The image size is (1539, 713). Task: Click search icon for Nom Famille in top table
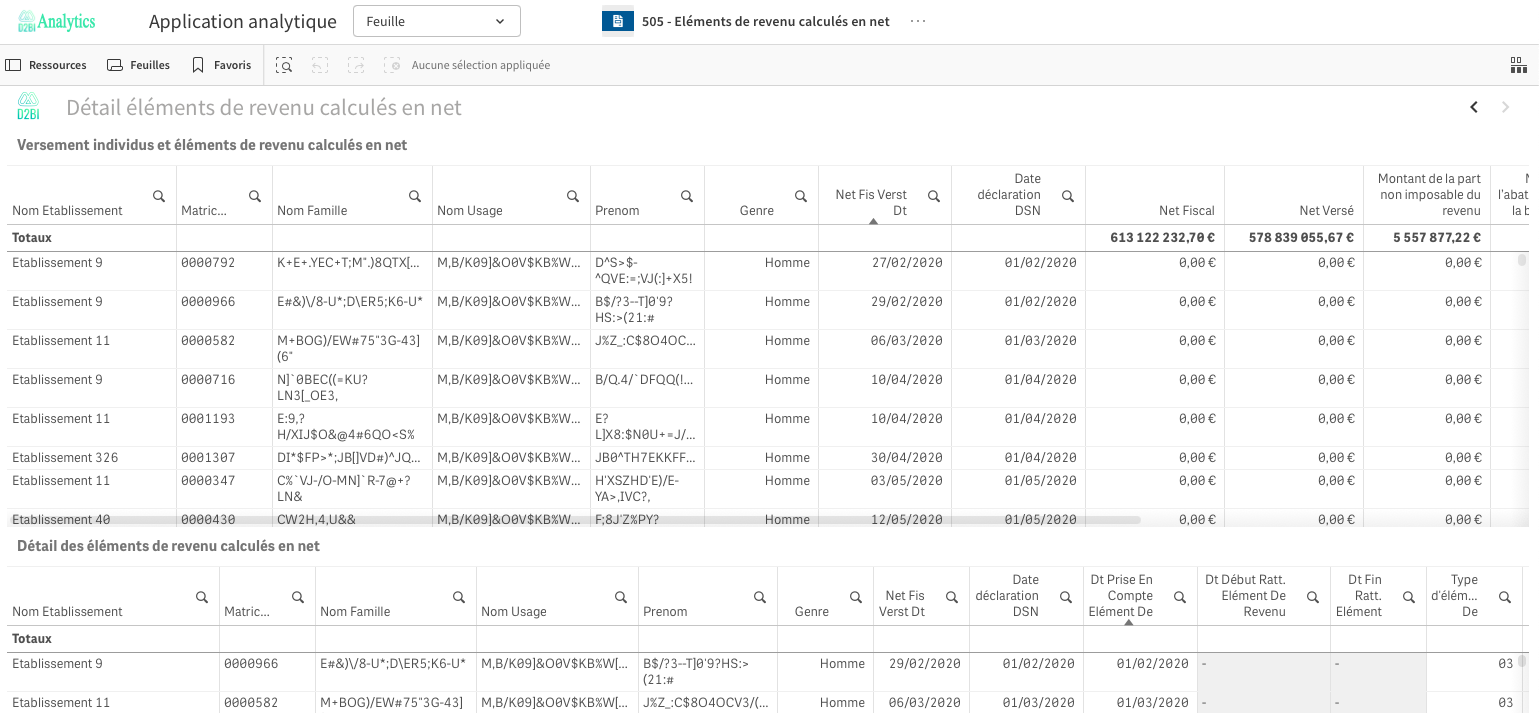coord(415,196)
